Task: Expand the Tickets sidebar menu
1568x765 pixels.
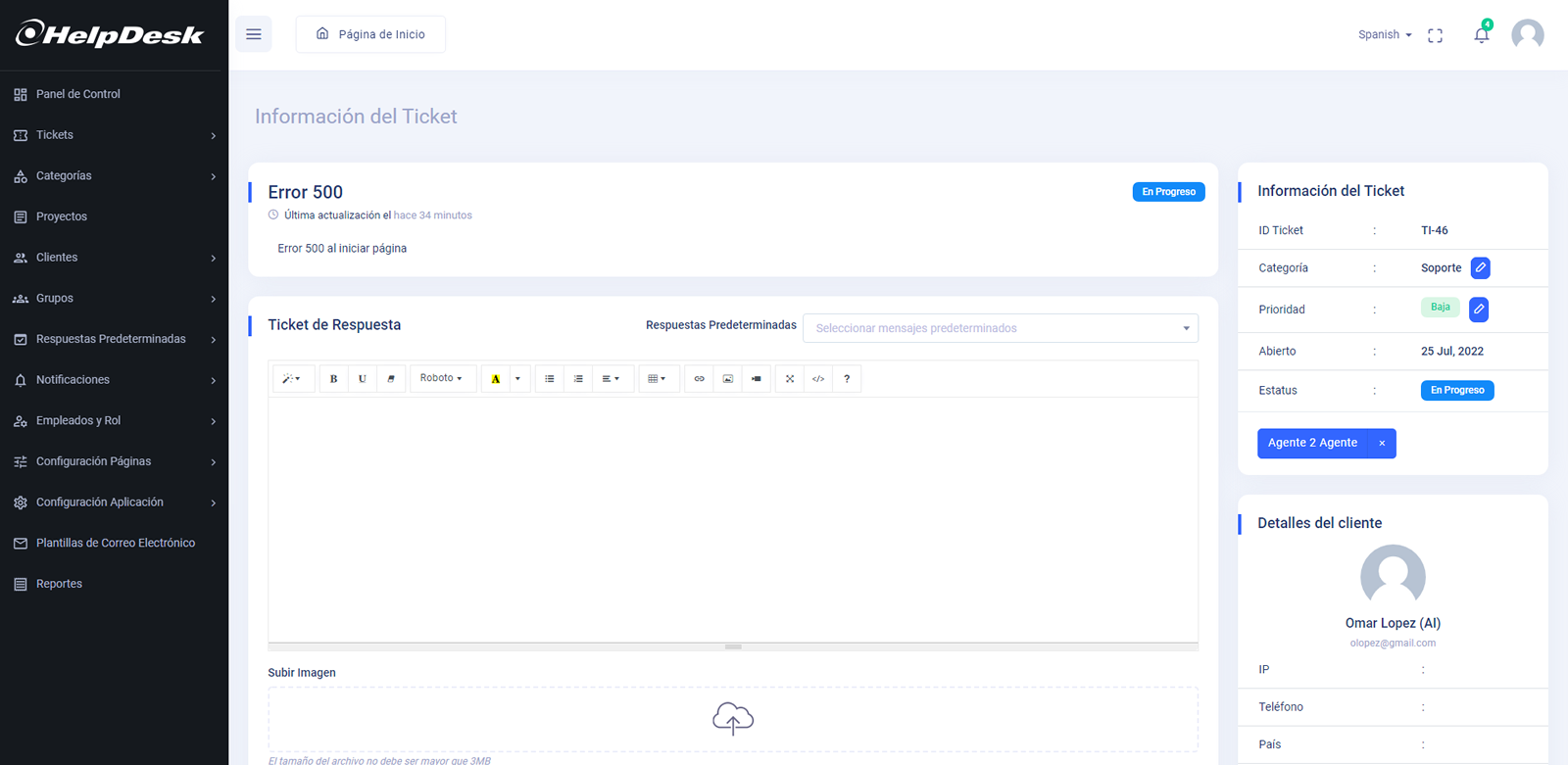Action: tap(114, 135)
